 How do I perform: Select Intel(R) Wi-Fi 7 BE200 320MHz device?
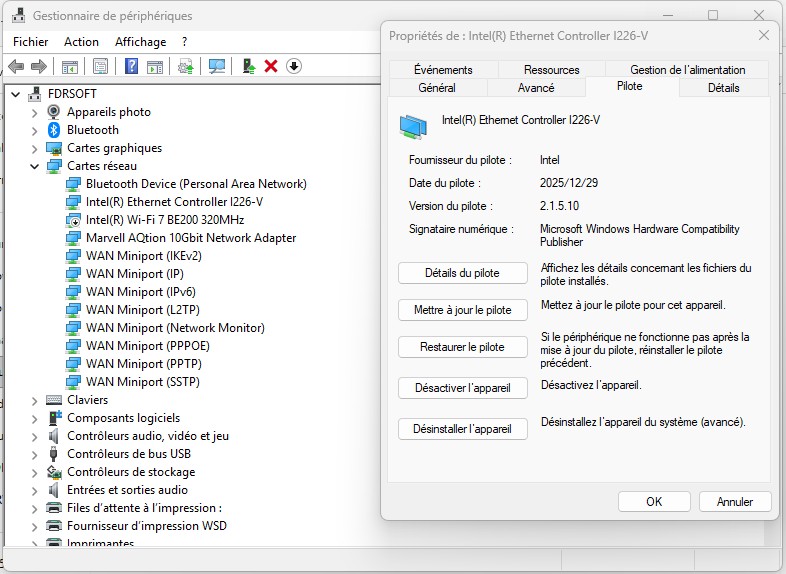(165, 220)
